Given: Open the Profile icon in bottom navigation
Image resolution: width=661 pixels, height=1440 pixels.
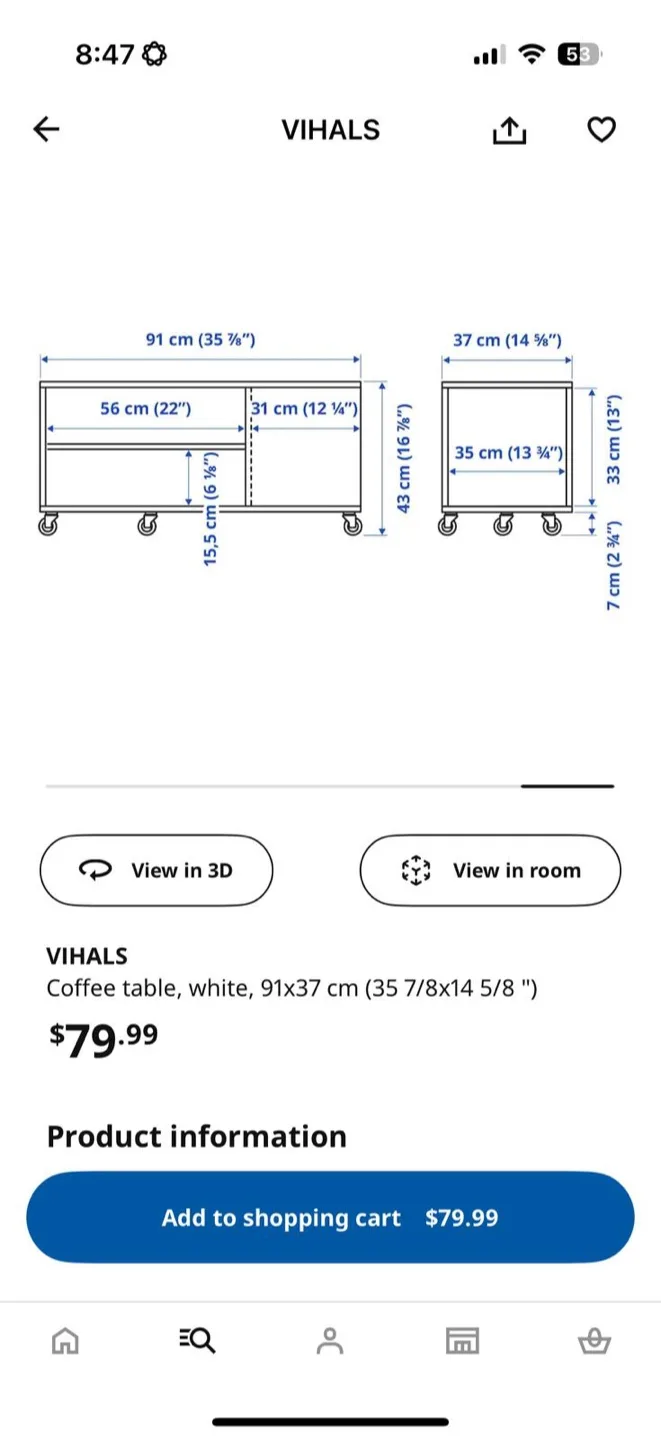Looking at the screenshot, I should (330, 1340).
